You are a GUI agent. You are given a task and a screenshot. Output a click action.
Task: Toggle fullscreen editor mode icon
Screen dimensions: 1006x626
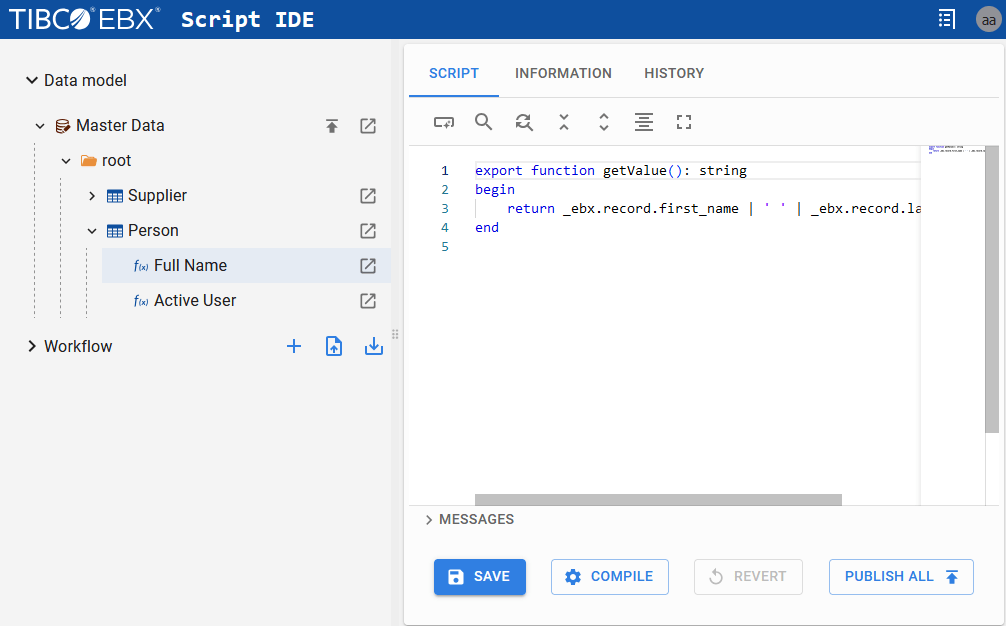coord(684,122)
